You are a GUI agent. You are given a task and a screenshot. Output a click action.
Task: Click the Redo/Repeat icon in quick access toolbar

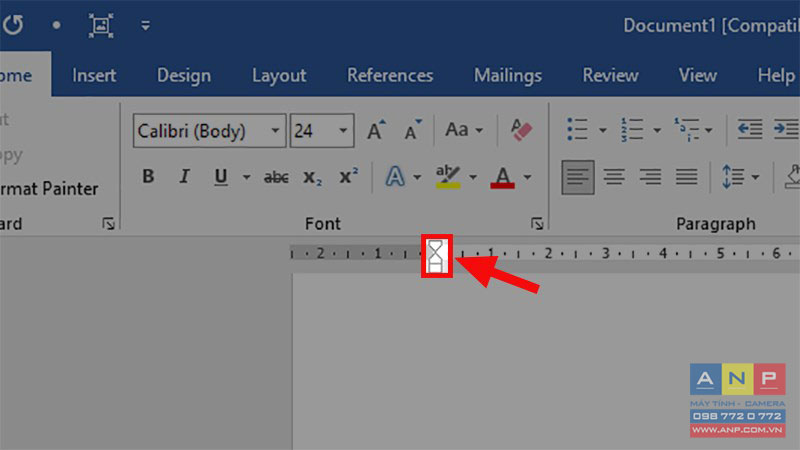click(x=13, y=24)
